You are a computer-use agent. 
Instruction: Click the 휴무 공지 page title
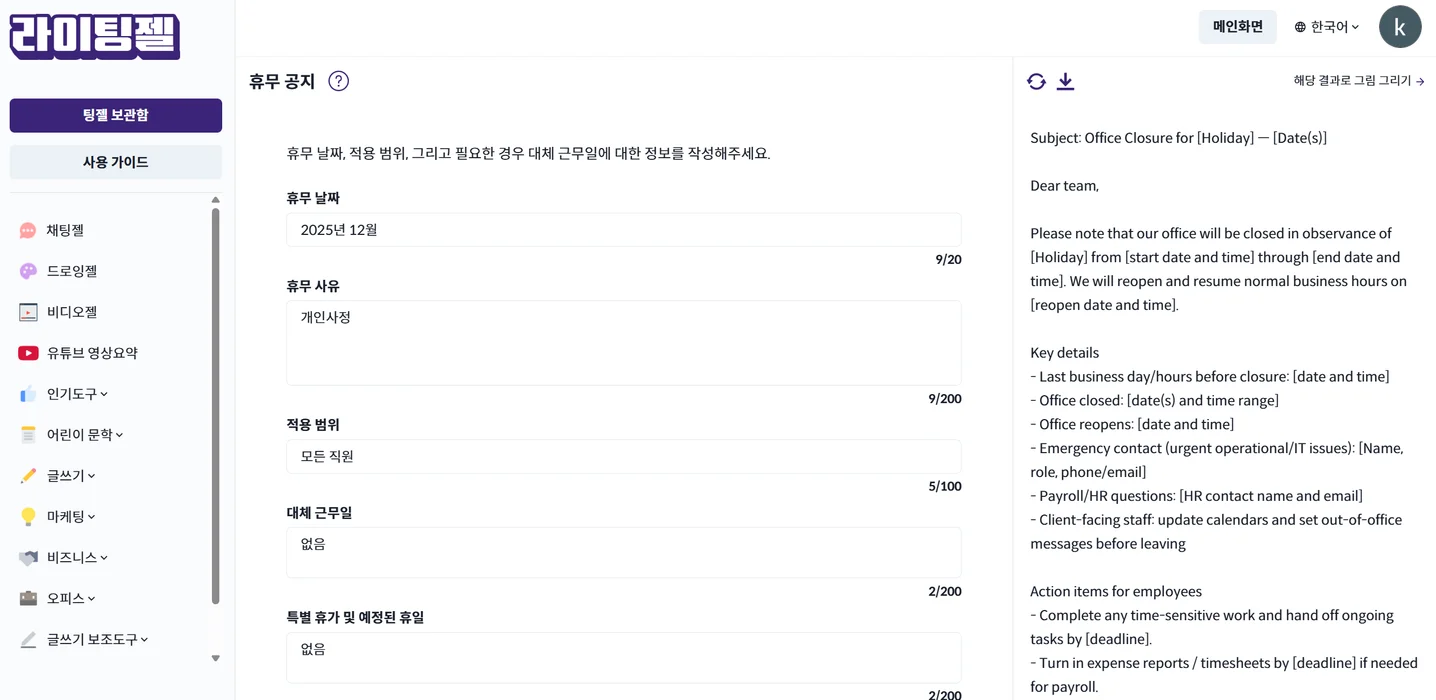(282, 81)
